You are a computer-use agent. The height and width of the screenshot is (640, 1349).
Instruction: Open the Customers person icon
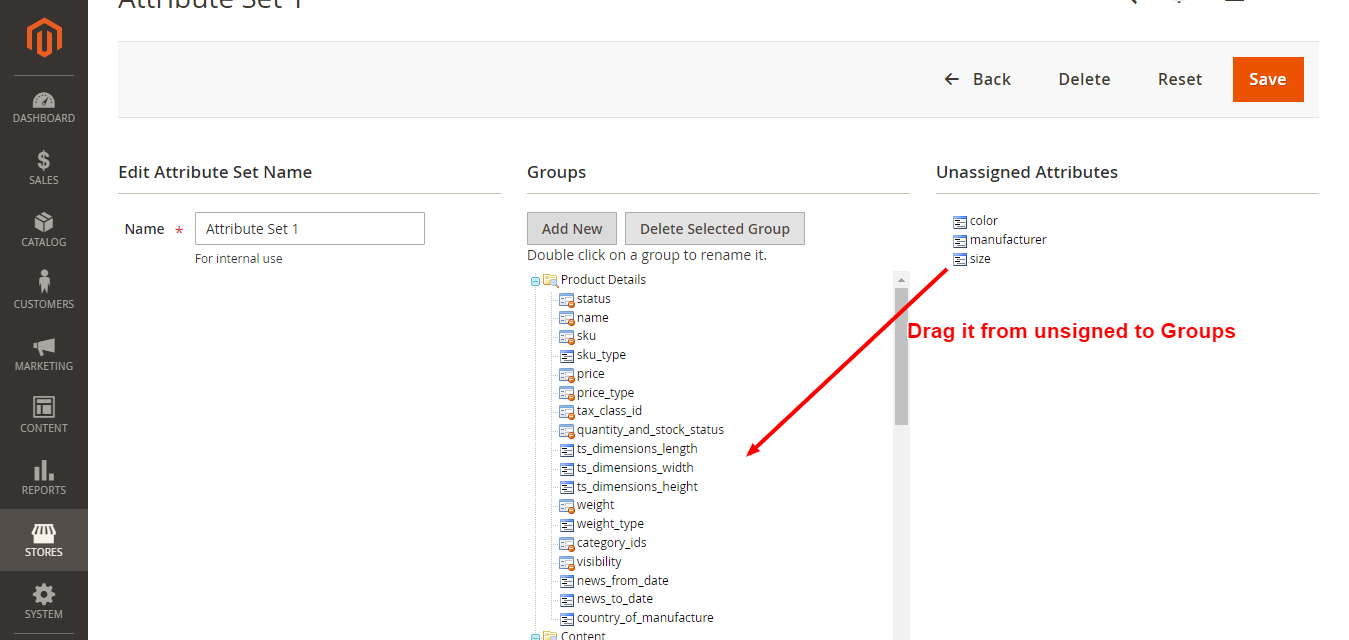(x=44, y=284)
